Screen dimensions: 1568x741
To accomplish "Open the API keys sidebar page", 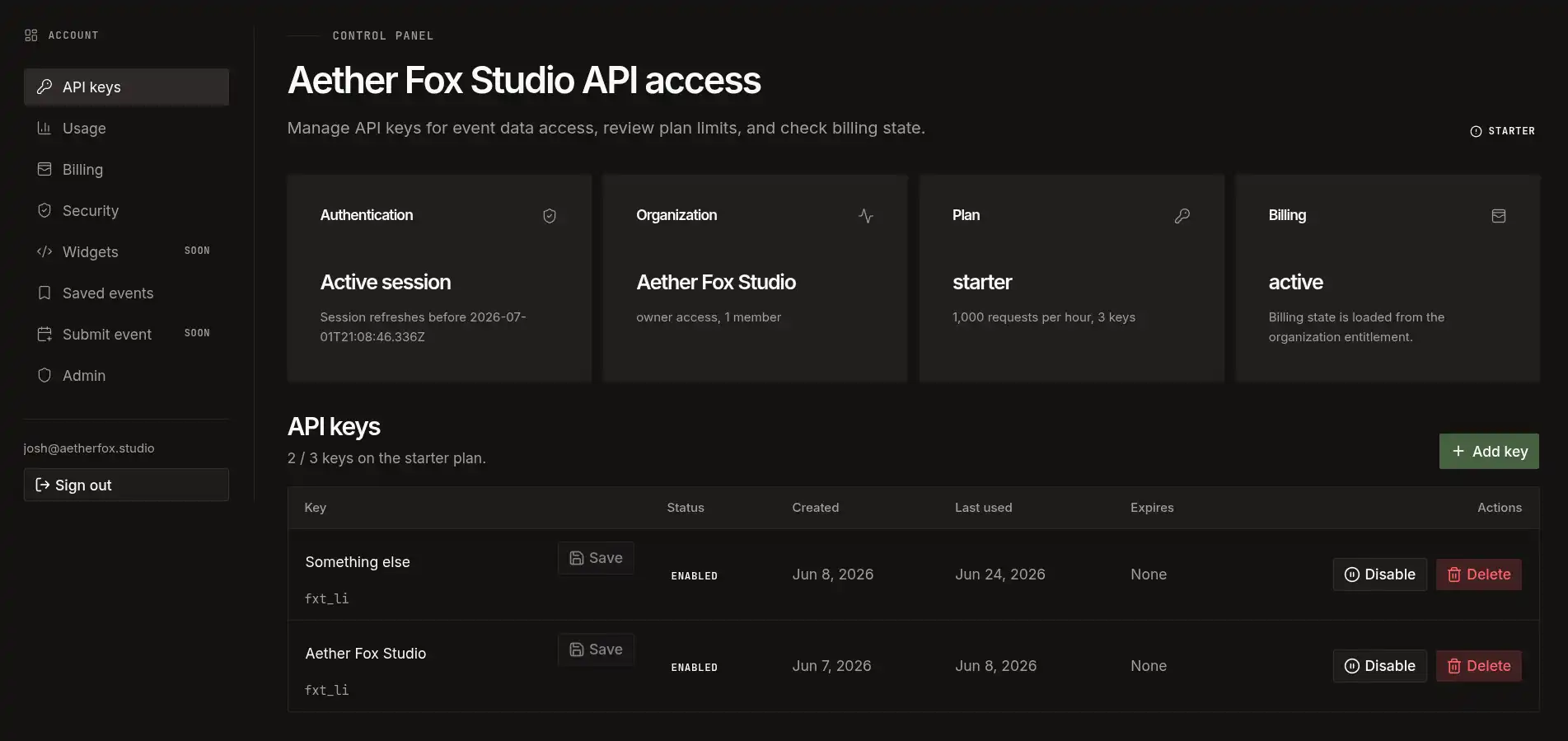I will 126,87.
